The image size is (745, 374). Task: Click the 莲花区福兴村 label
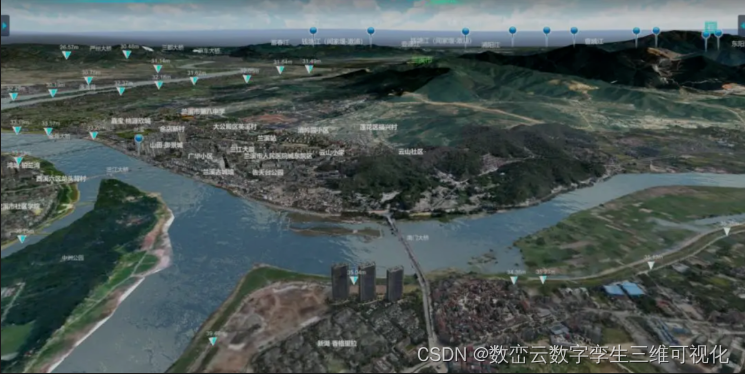pyautogui.click(x=378, y=127)
